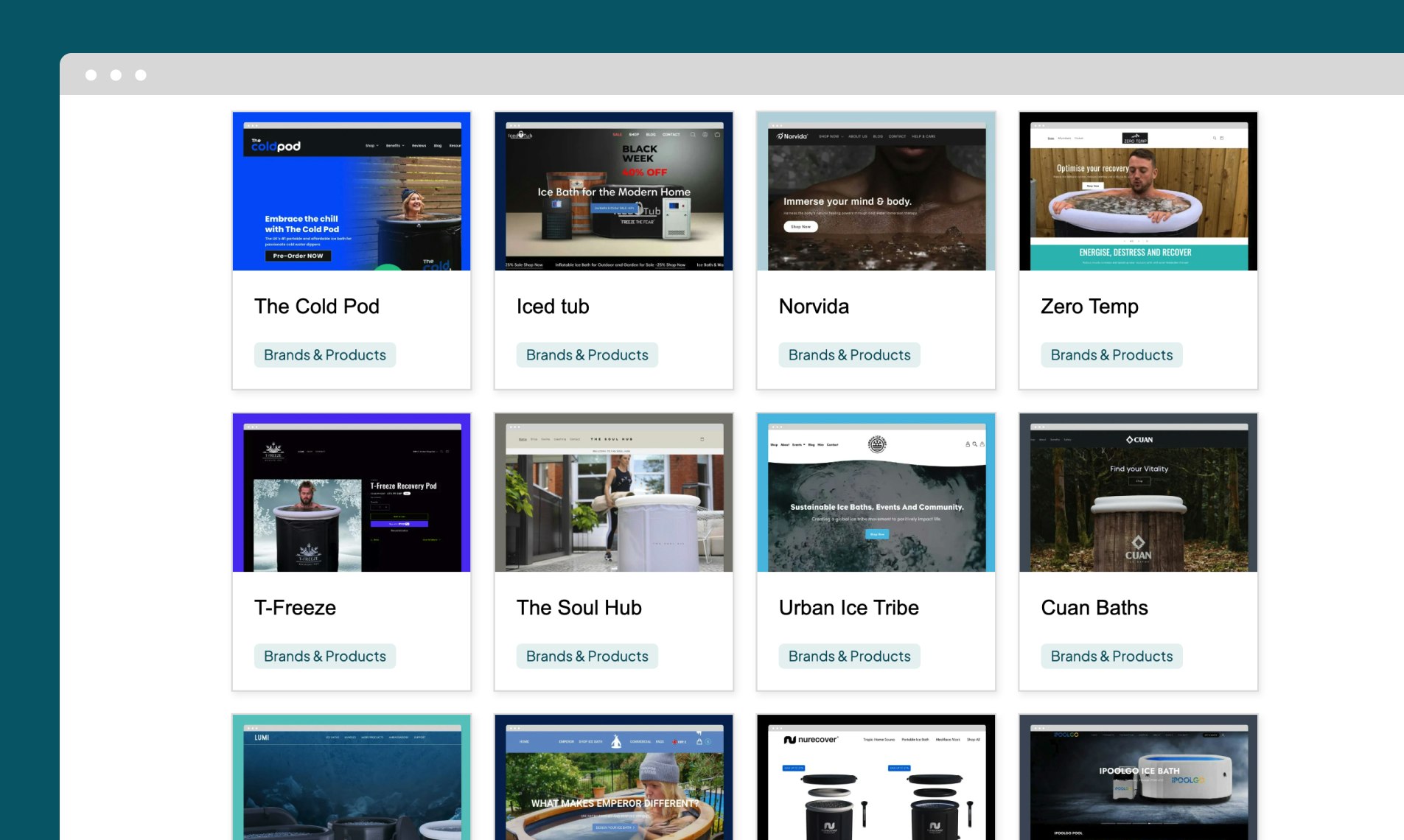Click the title The Soul Hub
Viewport: 1404px width, 840px height.
579,608
